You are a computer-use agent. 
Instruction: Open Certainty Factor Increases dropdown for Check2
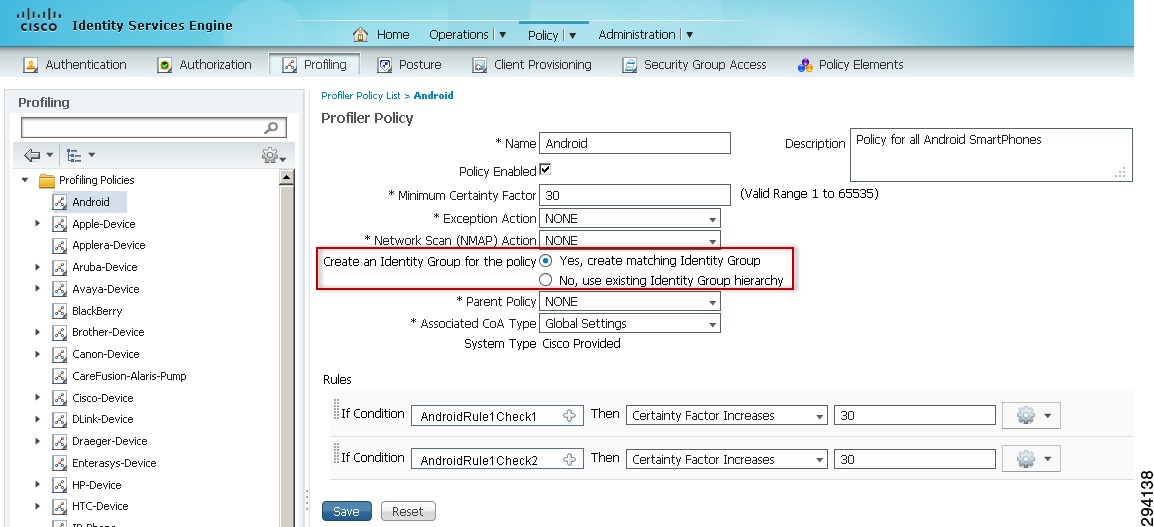[726, 460]
